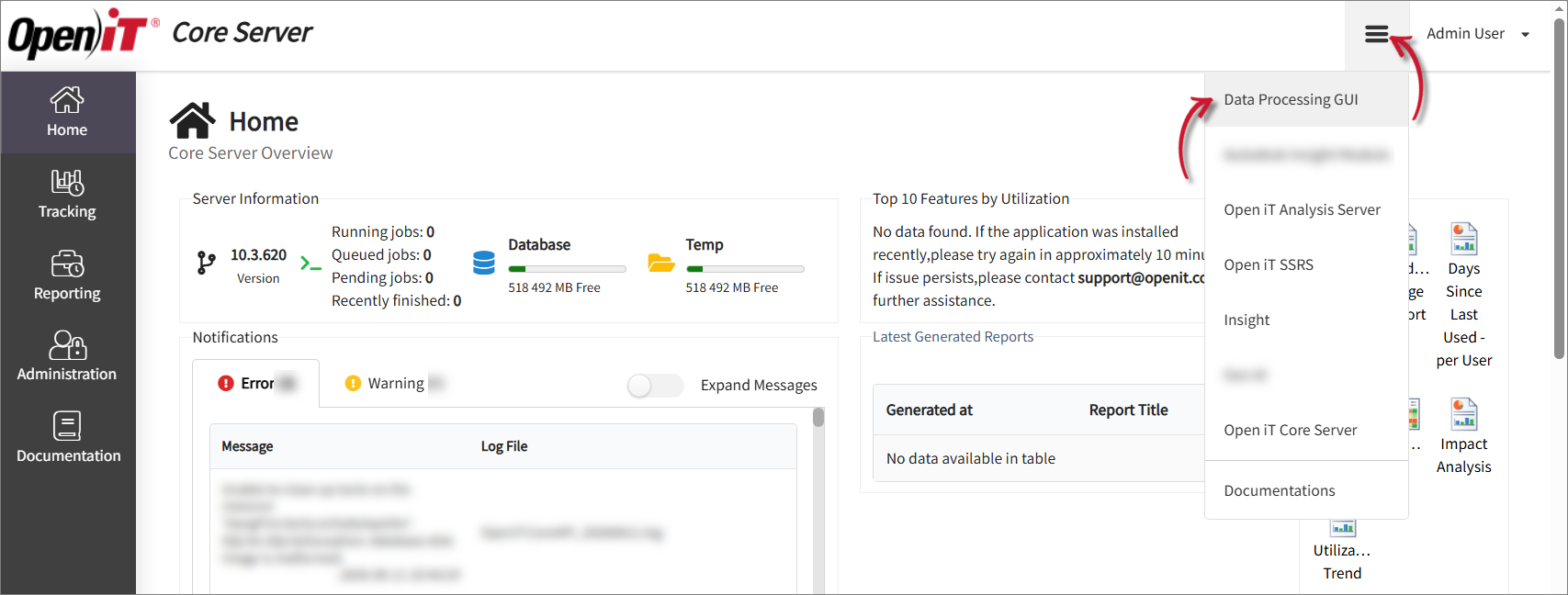Sort by the Message column header

247,446
